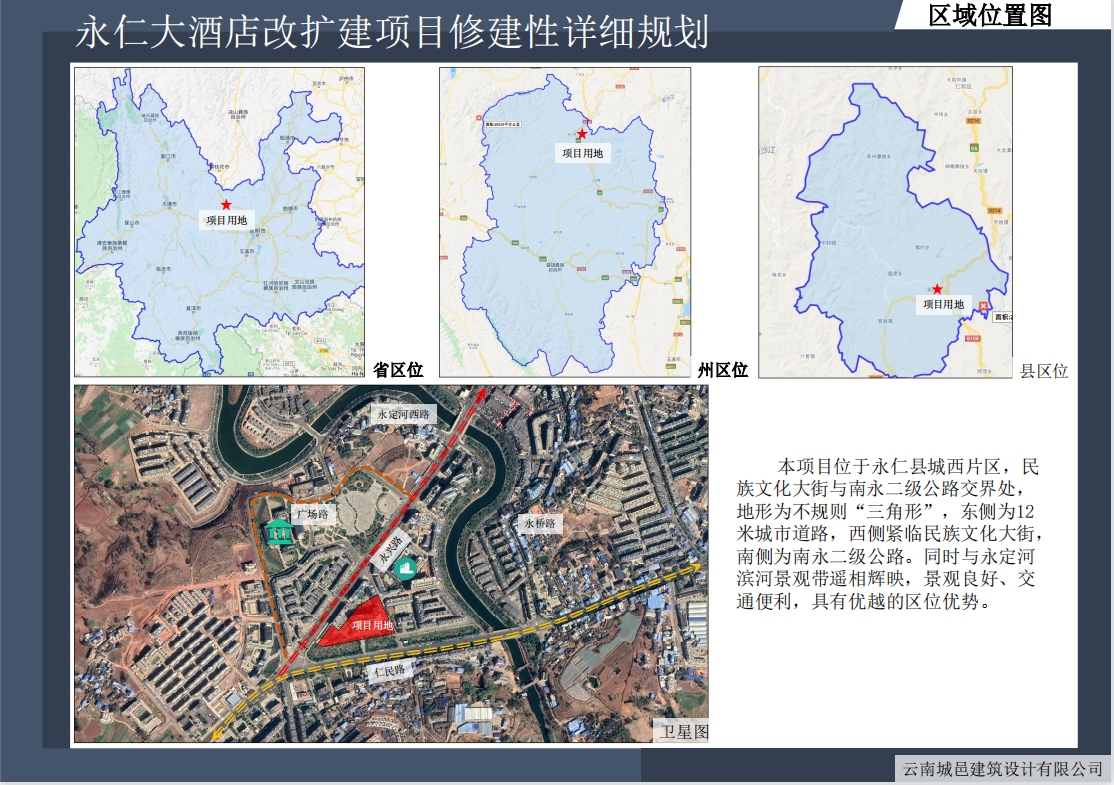Click the 仁民路 road label
The image size is (1114, 785).
(388, 670)
